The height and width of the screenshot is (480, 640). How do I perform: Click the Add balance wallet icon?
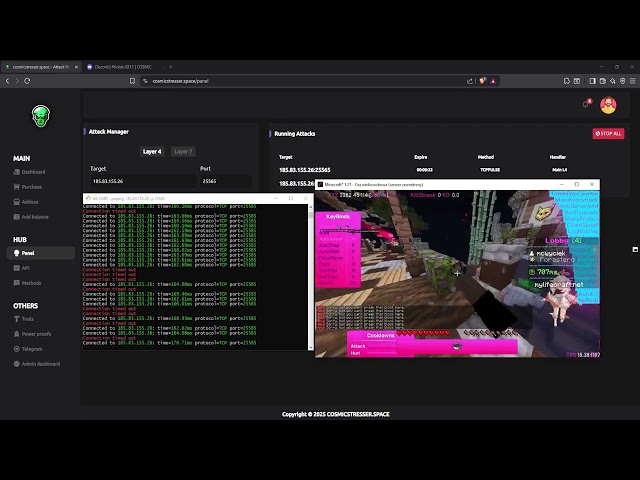(x=16, y=217)
